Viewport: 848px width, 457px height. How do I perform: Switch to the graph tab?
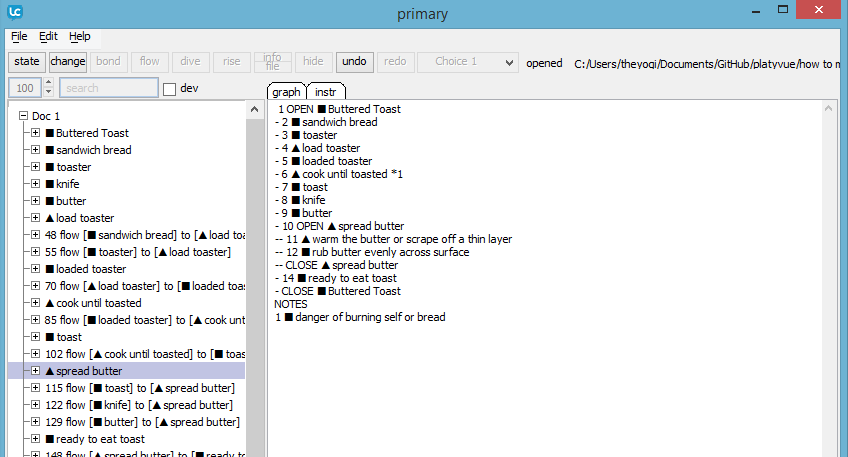click(x=286, y=92)
